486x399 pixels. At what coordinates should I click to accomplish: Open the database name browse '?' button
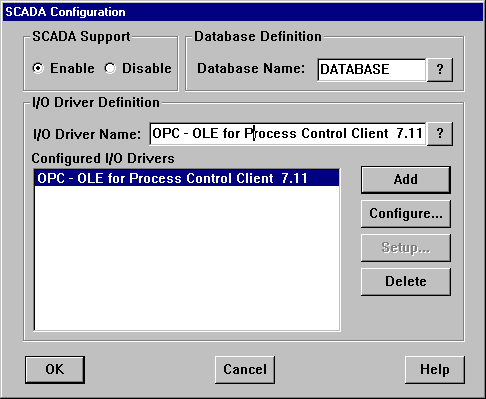pos(440,69)
